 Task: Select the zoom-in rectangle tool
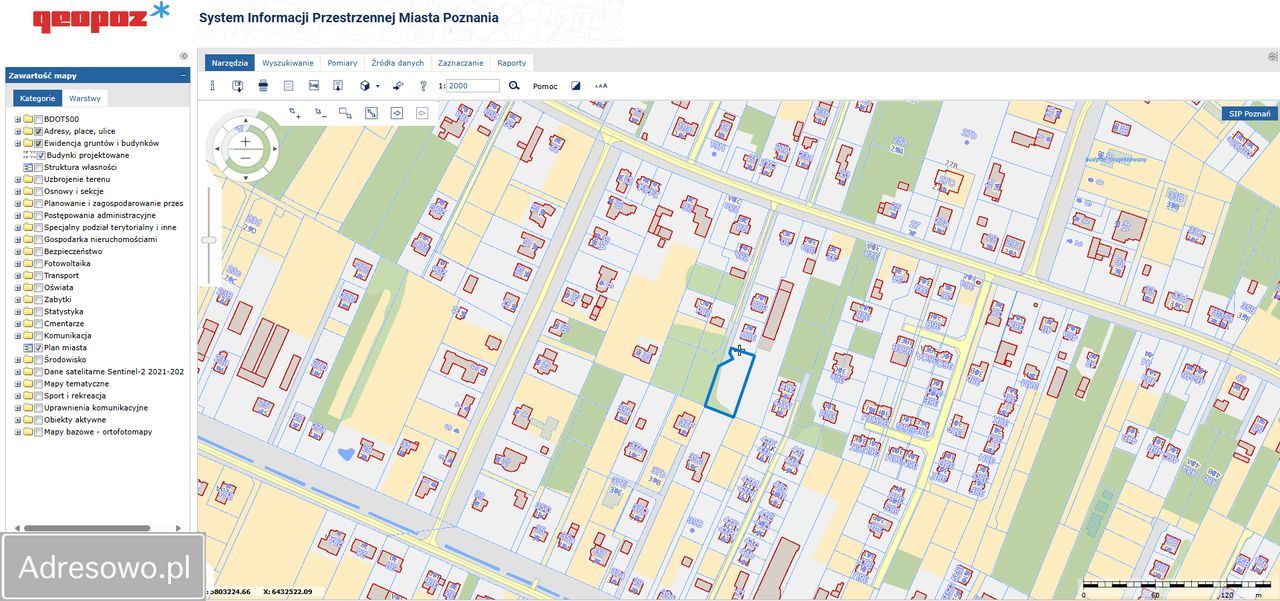pos(295,113)
